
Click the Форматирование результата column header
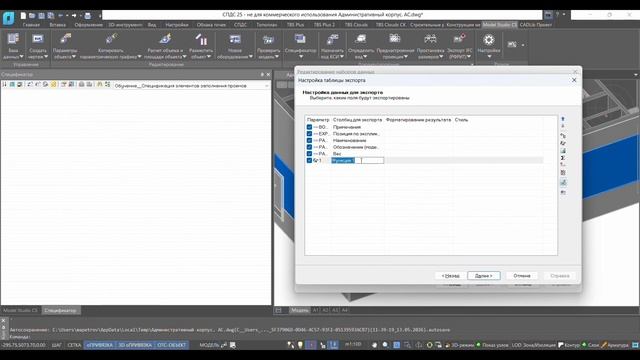click(418, 120)
